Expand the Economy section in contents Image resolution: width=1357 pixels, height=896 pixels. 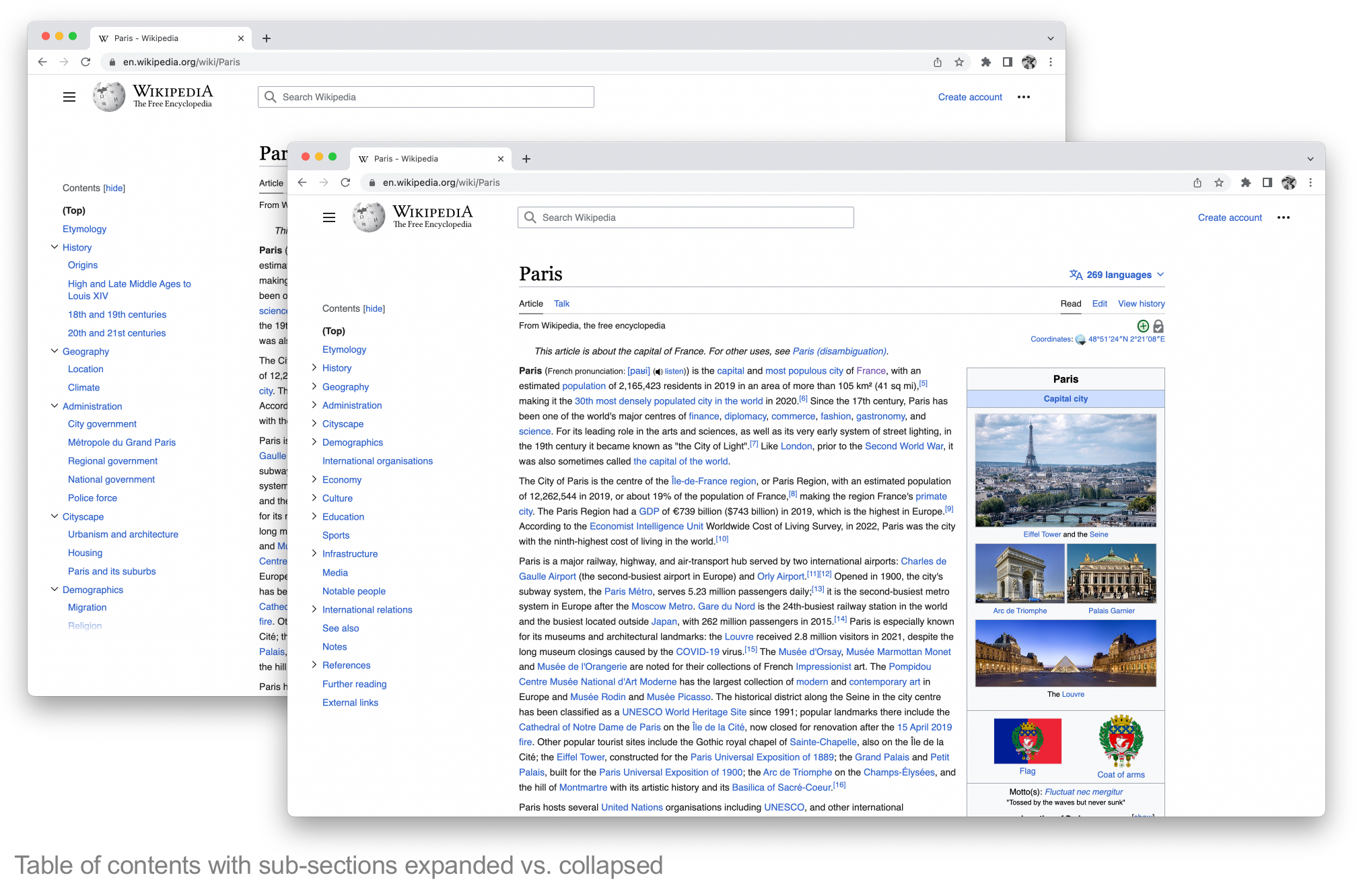[314, 479]
